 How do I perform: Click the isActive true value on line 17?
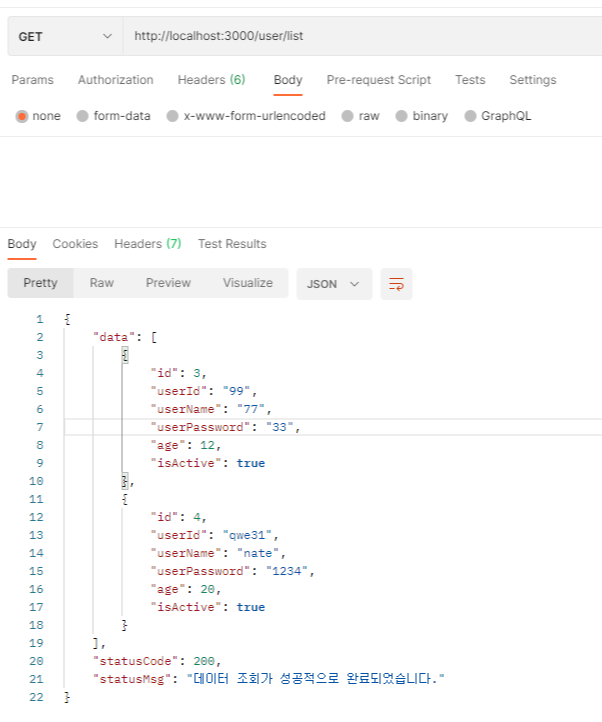[251, 607]
